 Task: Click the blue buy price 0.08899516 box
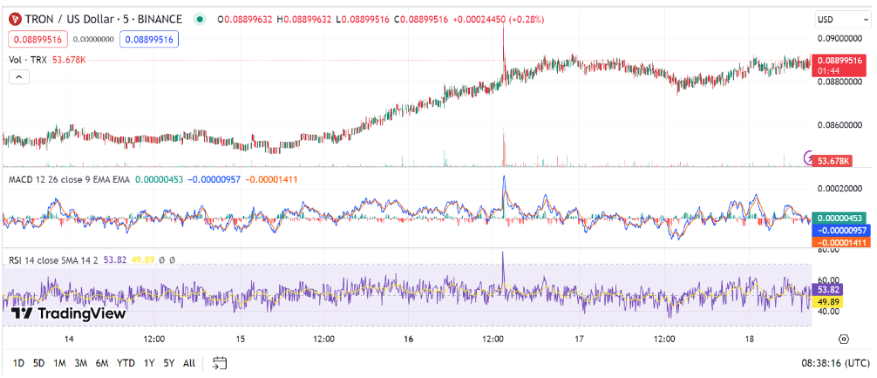point(149,40)
